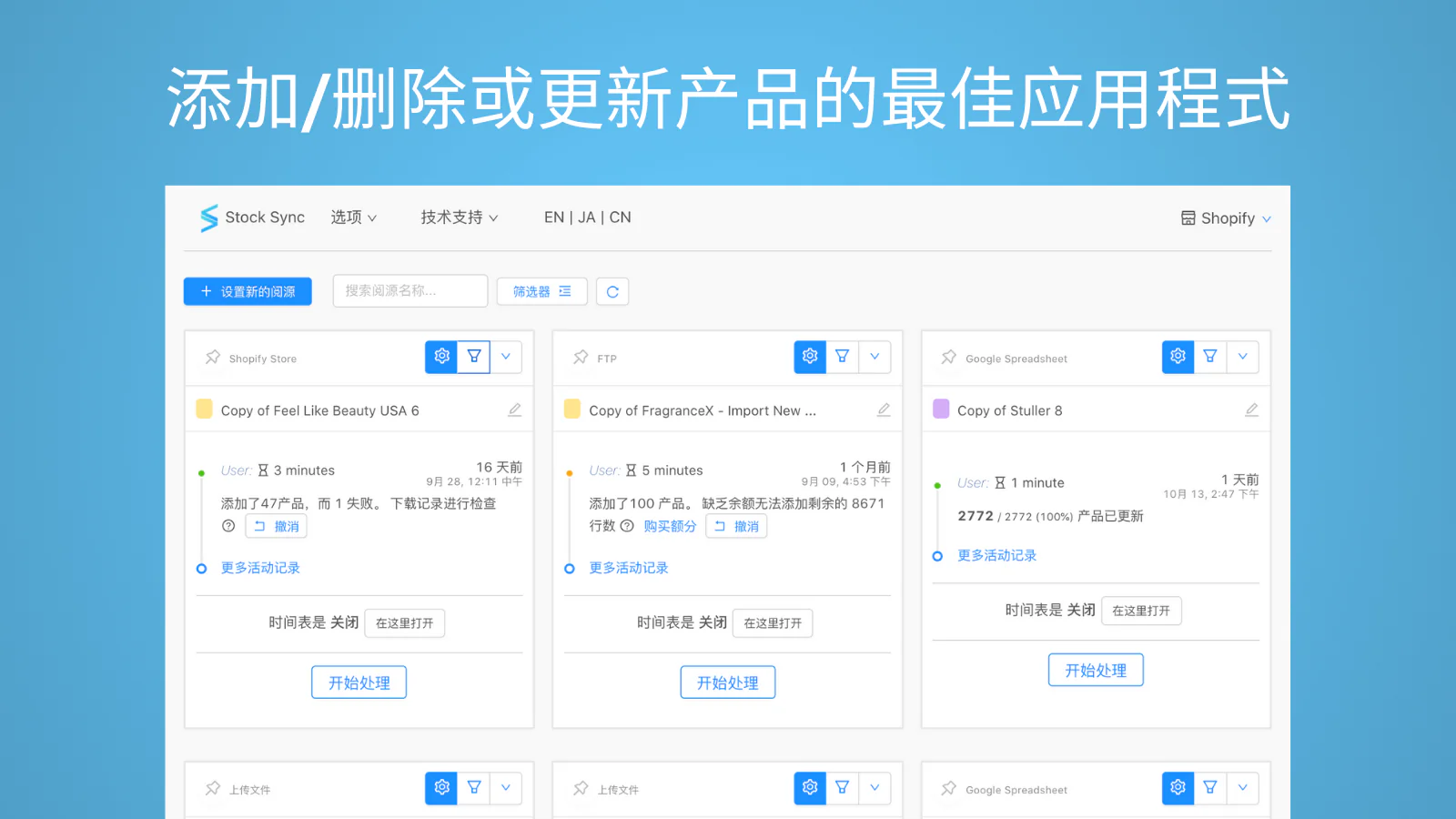Expand chevron menu on Copy of Stuller 8 card
This screenshot has height=819, width=1456.
[1243, 357]
